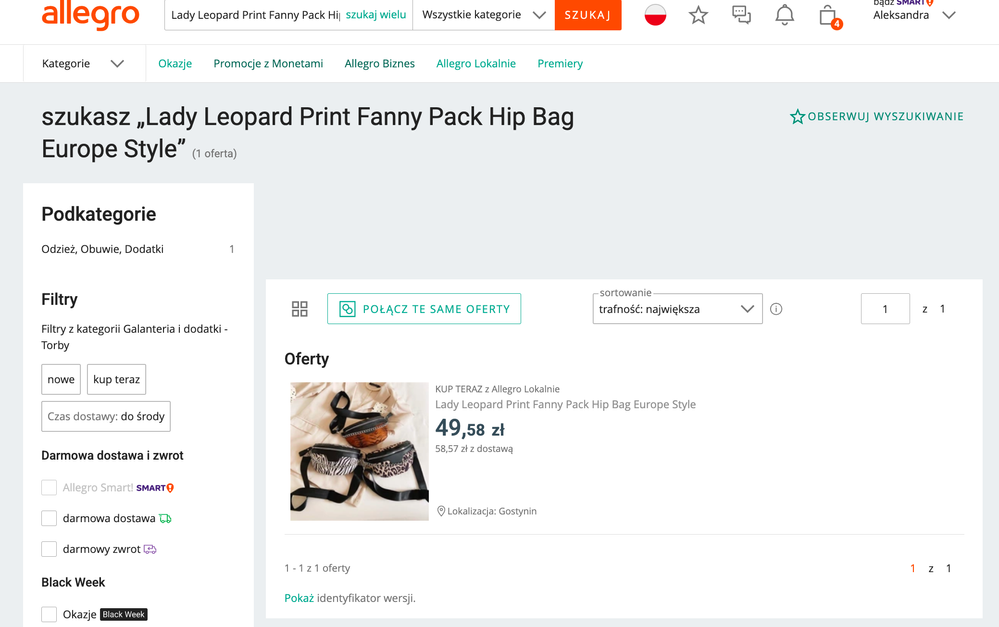The image size is (999, 627).
Task: Expand the Kategorie dropdown
Action: click(x=83, y=64)
